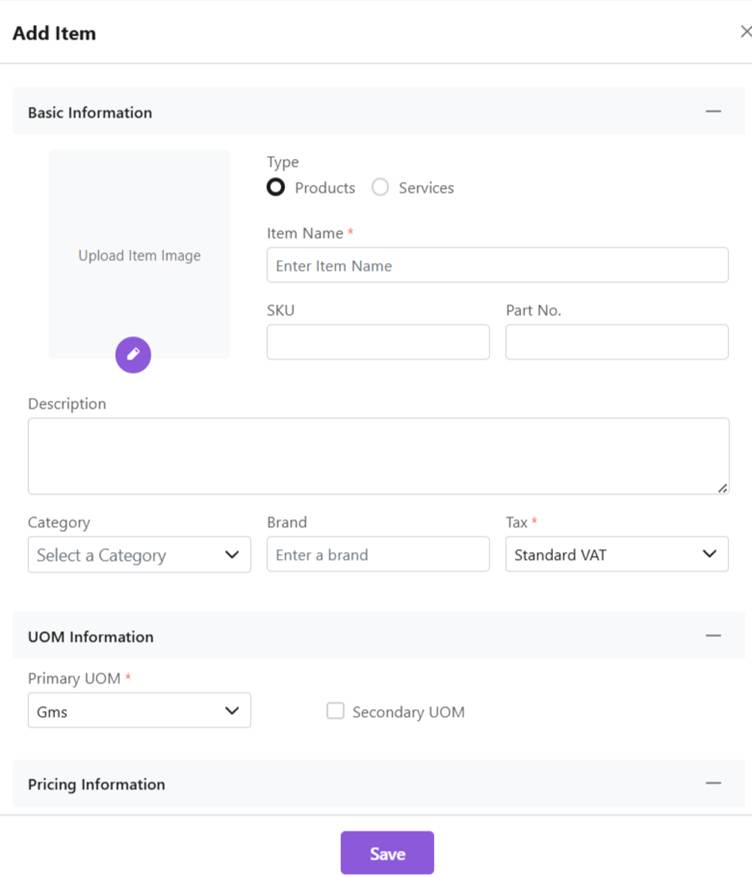This screenshot has height=877, width=752.
Task: Open the Primary UOM dropdown showing Gms
Action: [x=139, y=711]
